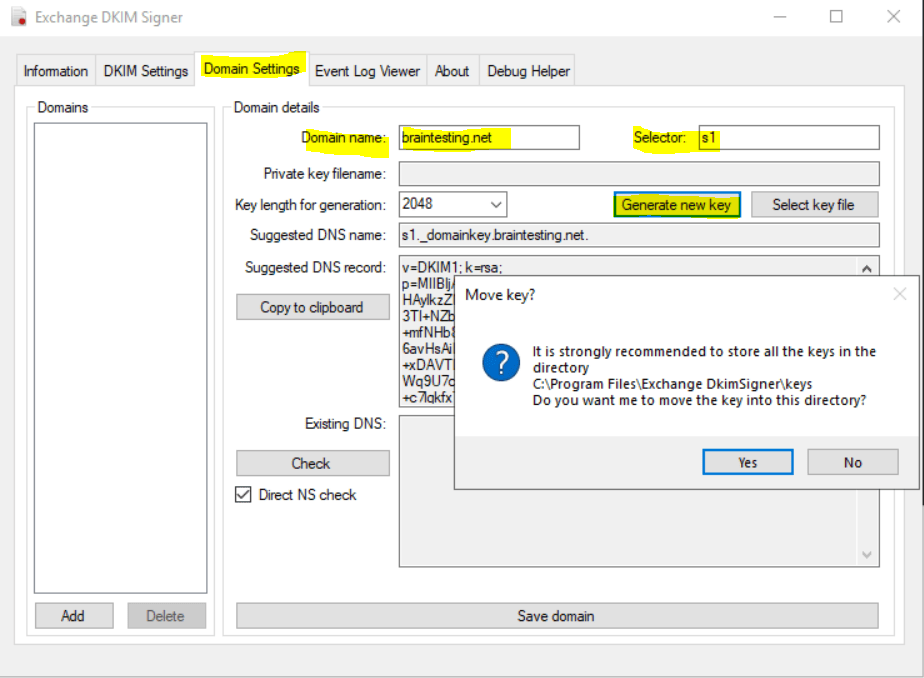Click the Save domain button
This screenshot has width=924, height=678.
(x=557, y=616)
